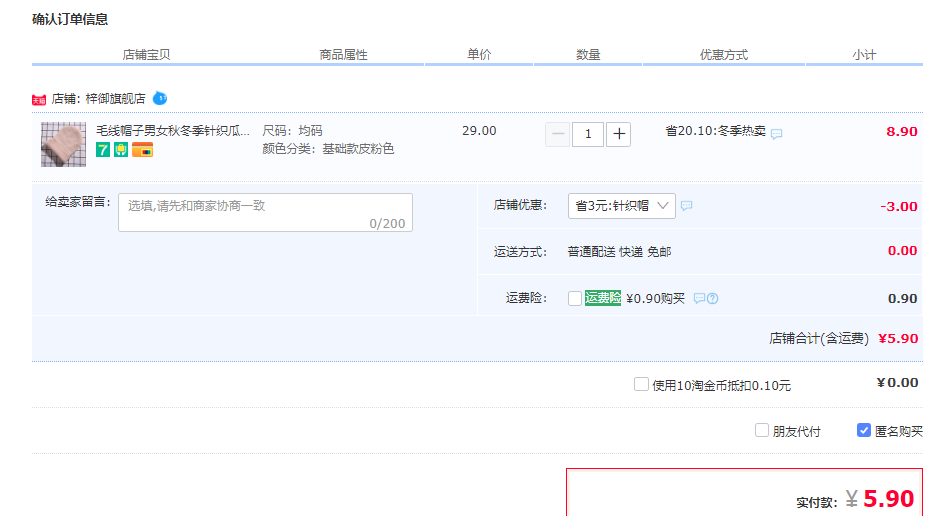Click the 店铺合计(含运费) ¥5.90 total
This screenshot has height=516, width=944.
pyautogui.click(x=843, y=338)
